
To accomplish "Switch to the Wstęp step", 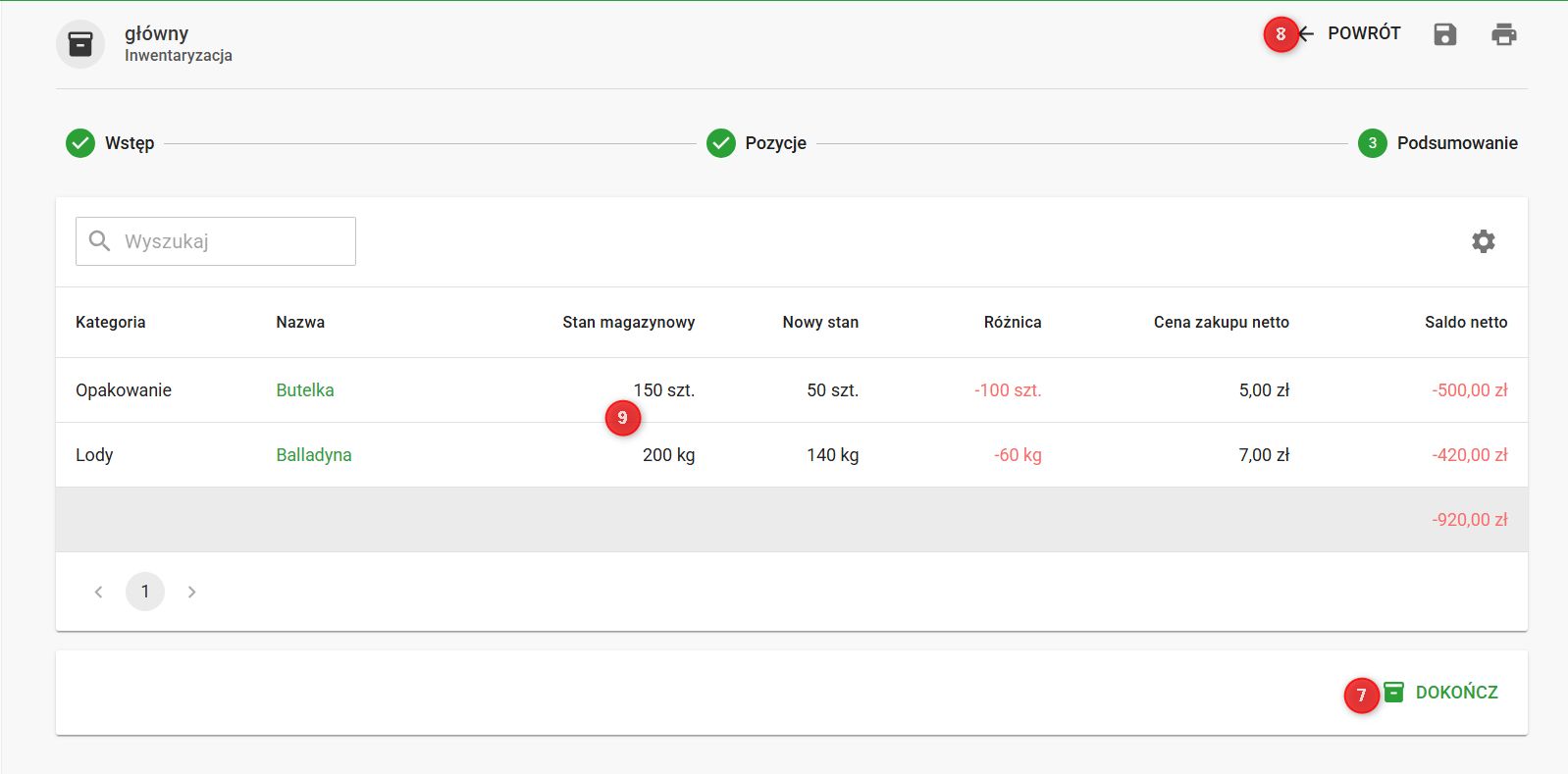I will click(x=130, y=143).
